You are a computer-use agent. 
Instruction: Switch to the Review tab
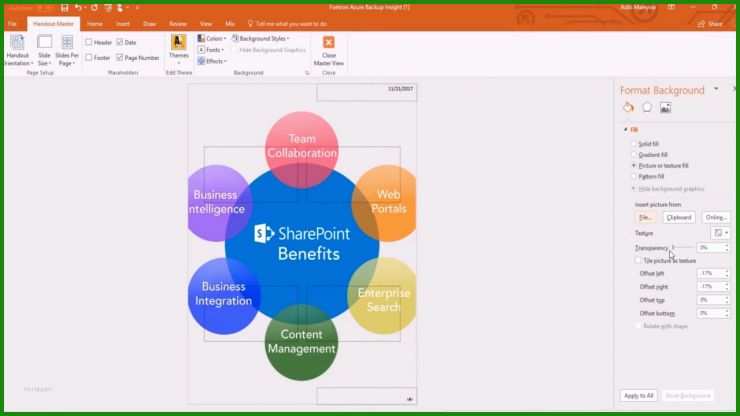pos(178,24)
